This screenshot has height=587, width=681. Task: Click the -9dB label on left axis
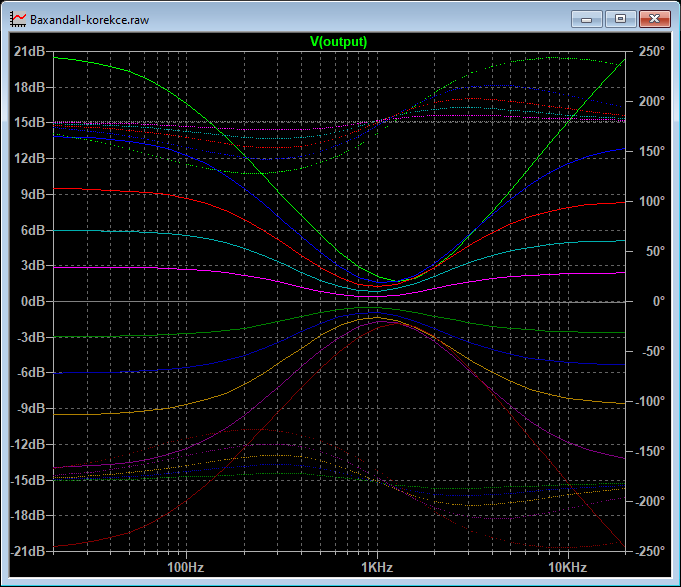31,409
